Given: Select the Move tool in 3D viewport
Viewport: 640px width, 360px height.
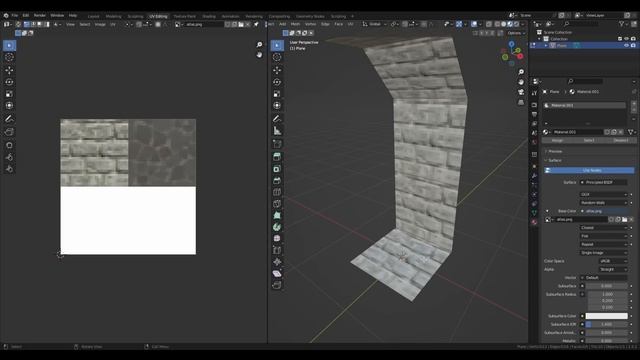Looking at the screenshot, I should 277,70.
